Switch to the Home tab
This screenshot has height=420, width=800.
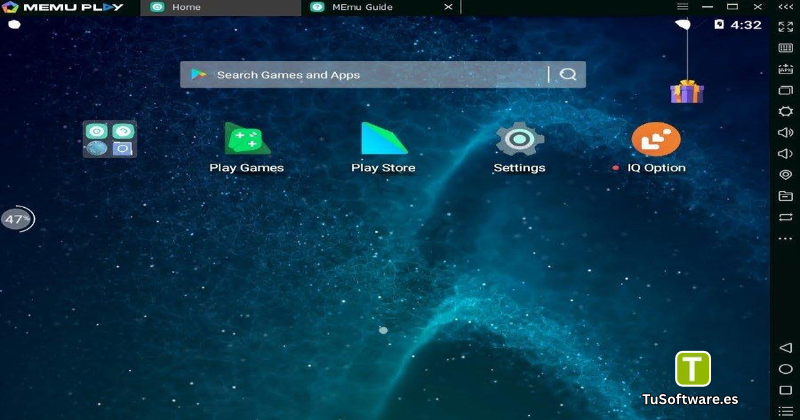[x=220, y=7]
